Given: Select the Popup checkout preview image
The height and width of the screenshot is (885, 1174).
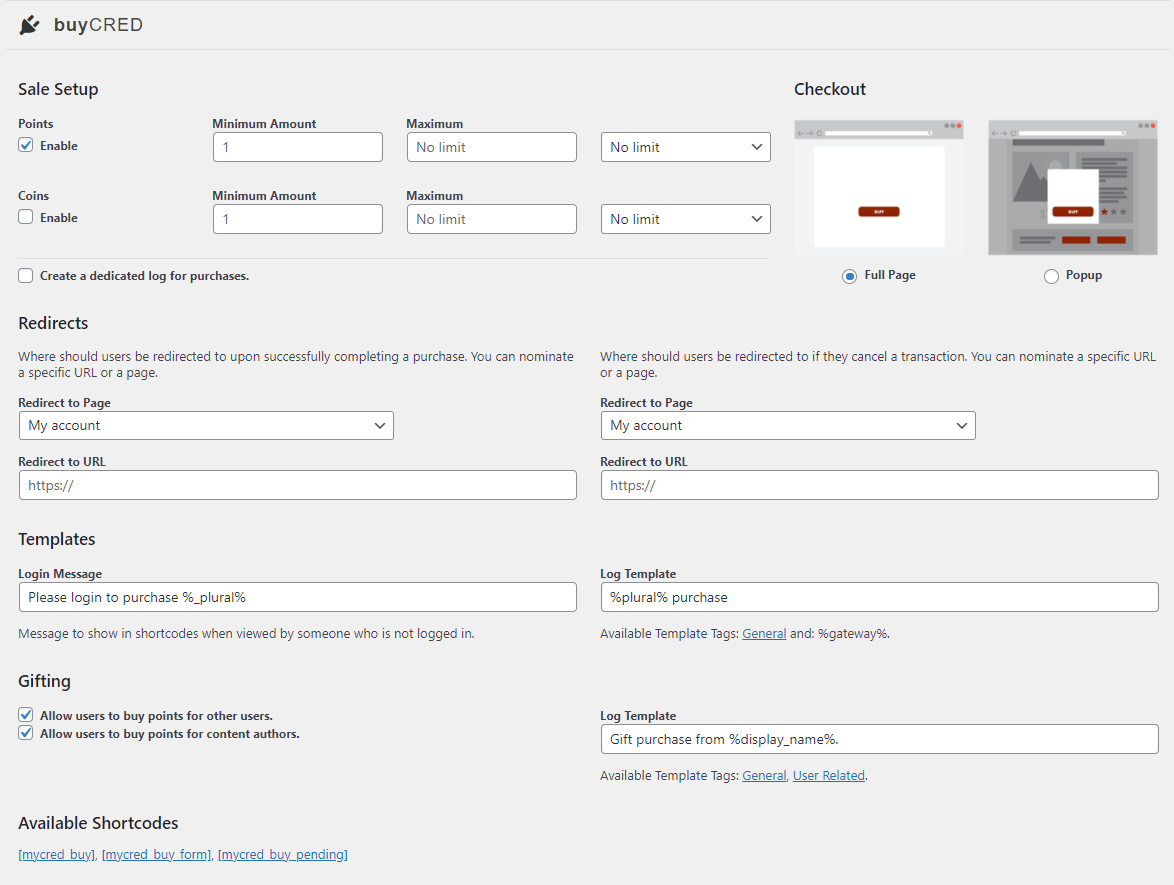Looking at the screenshot, I should point(1072,187).
